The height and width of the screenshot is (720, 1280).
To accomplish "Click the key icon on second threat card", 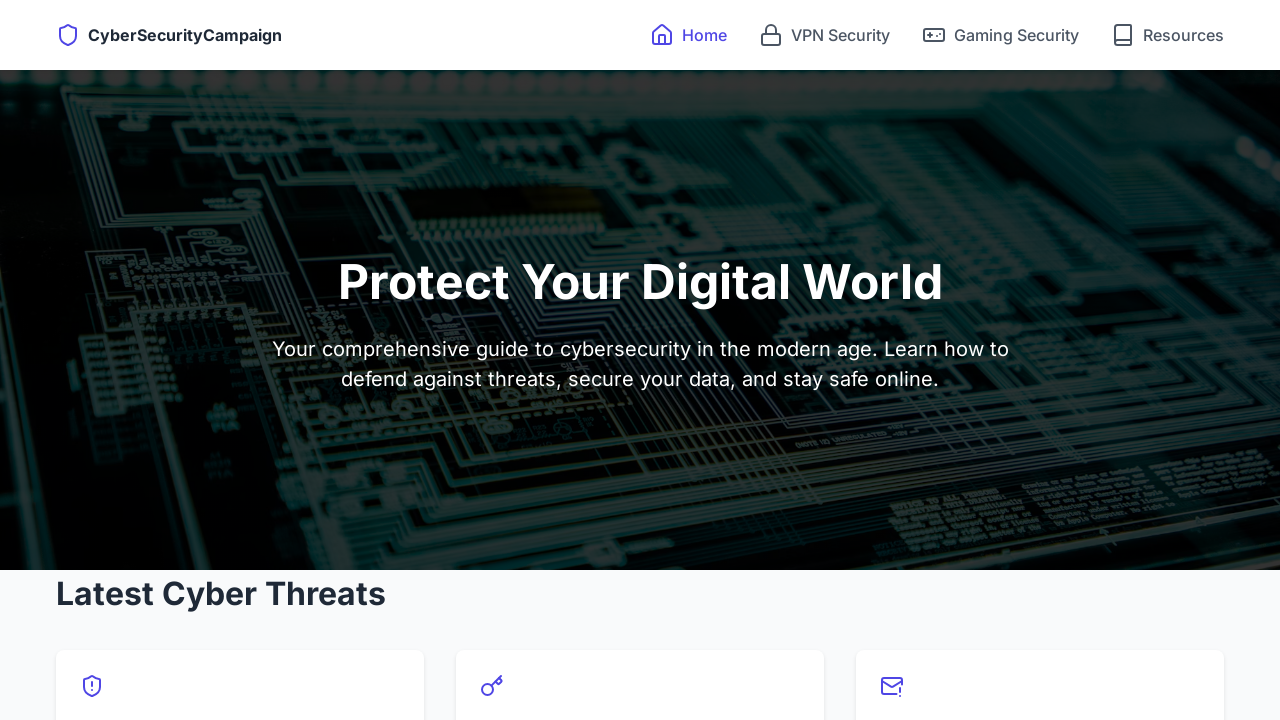I will tap(492, 686).
